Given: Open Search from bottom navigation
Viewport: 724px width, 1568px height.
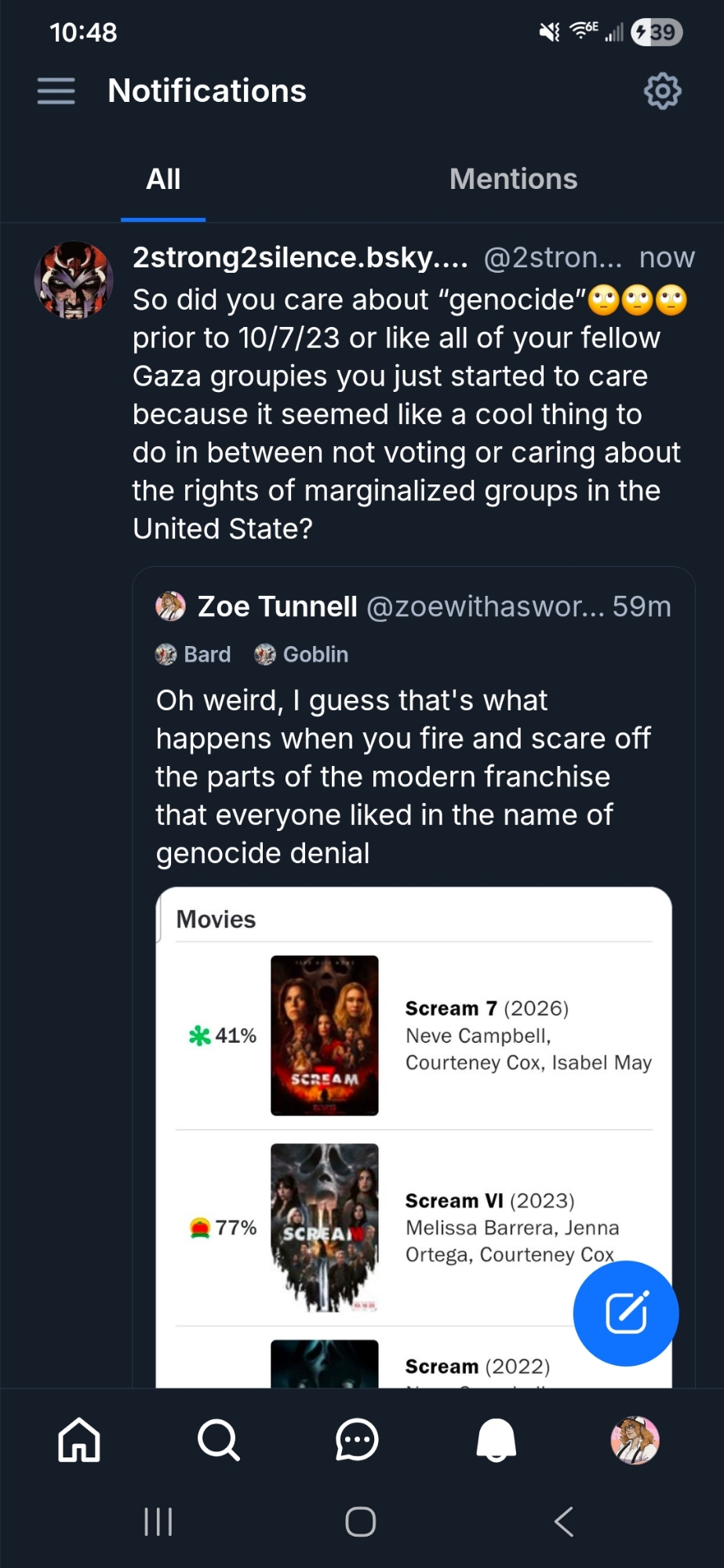Looking at the screenshot, I should point(218,1440).
